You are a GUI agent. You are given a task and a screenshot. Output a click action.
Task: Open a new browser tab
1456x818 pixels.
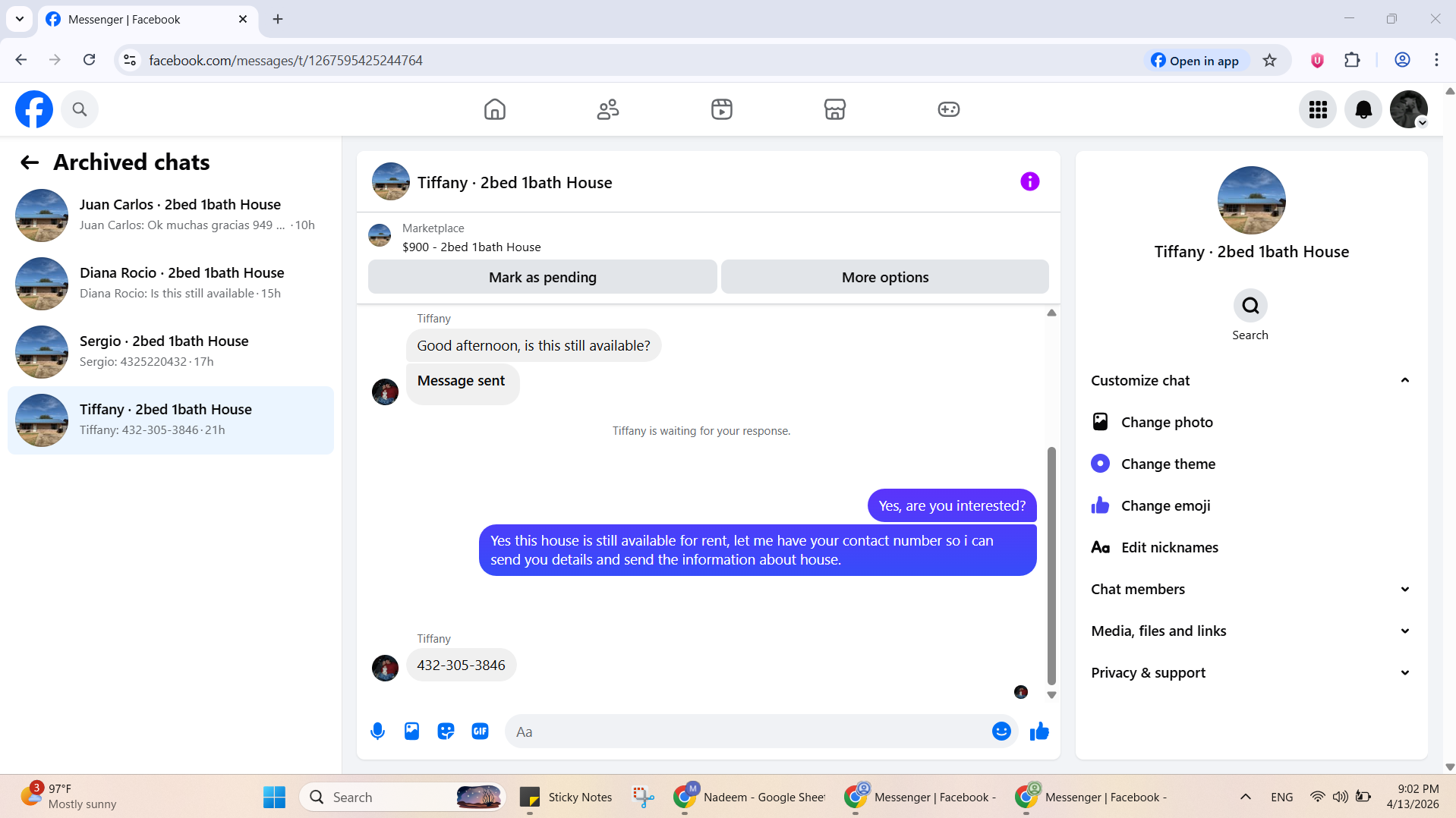[x=278, y=19]
